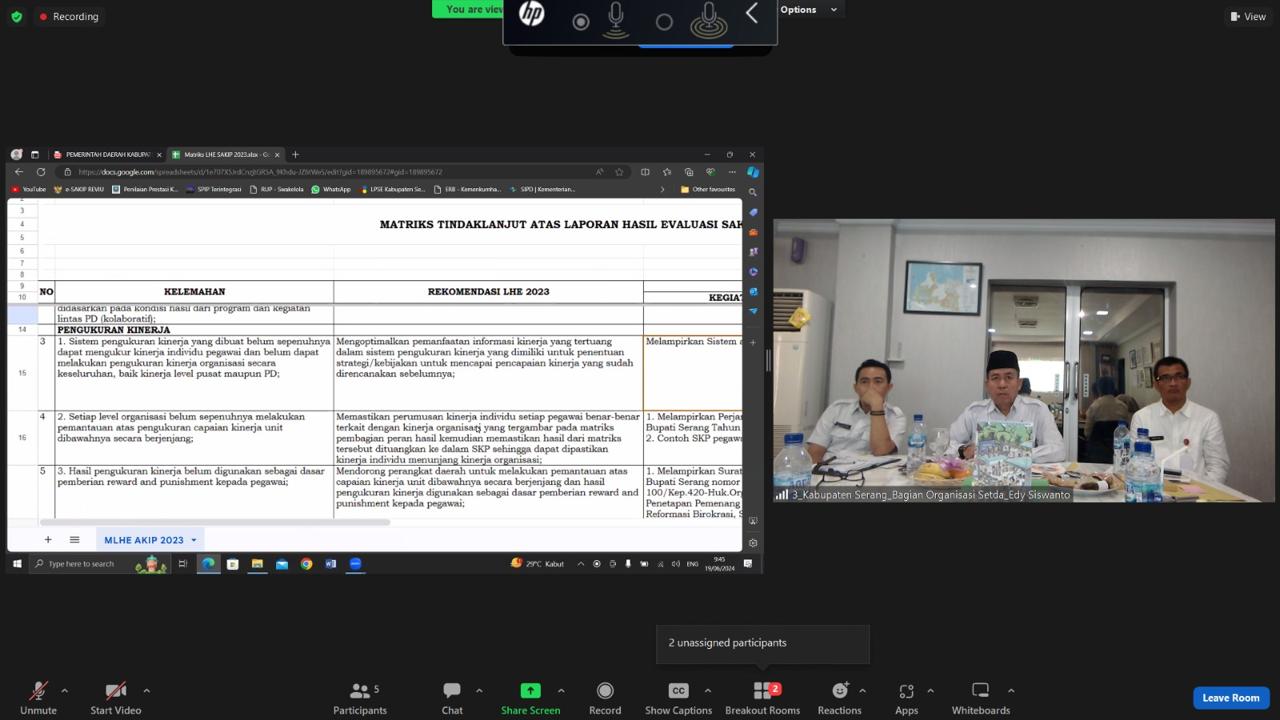Open the SPIP Terintegrasi bookmark
Screen dimensions: 1280x720
point(214,189)
